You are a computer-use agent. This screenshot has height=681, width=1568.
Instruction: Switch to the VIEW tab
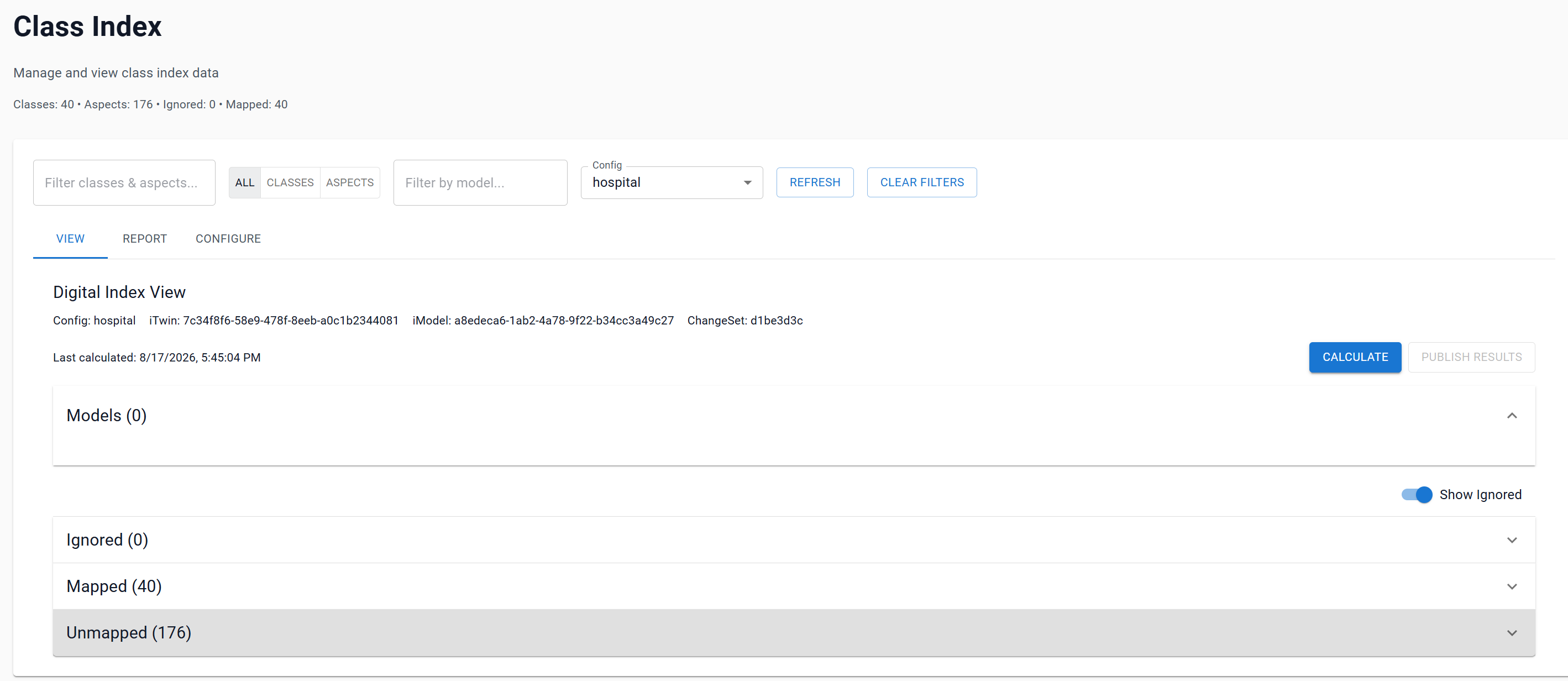[x=71, y=239]
